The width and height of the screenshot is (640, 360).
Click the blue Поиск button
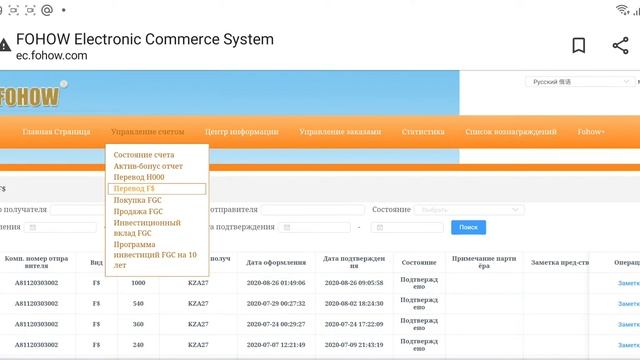point(469,227)
